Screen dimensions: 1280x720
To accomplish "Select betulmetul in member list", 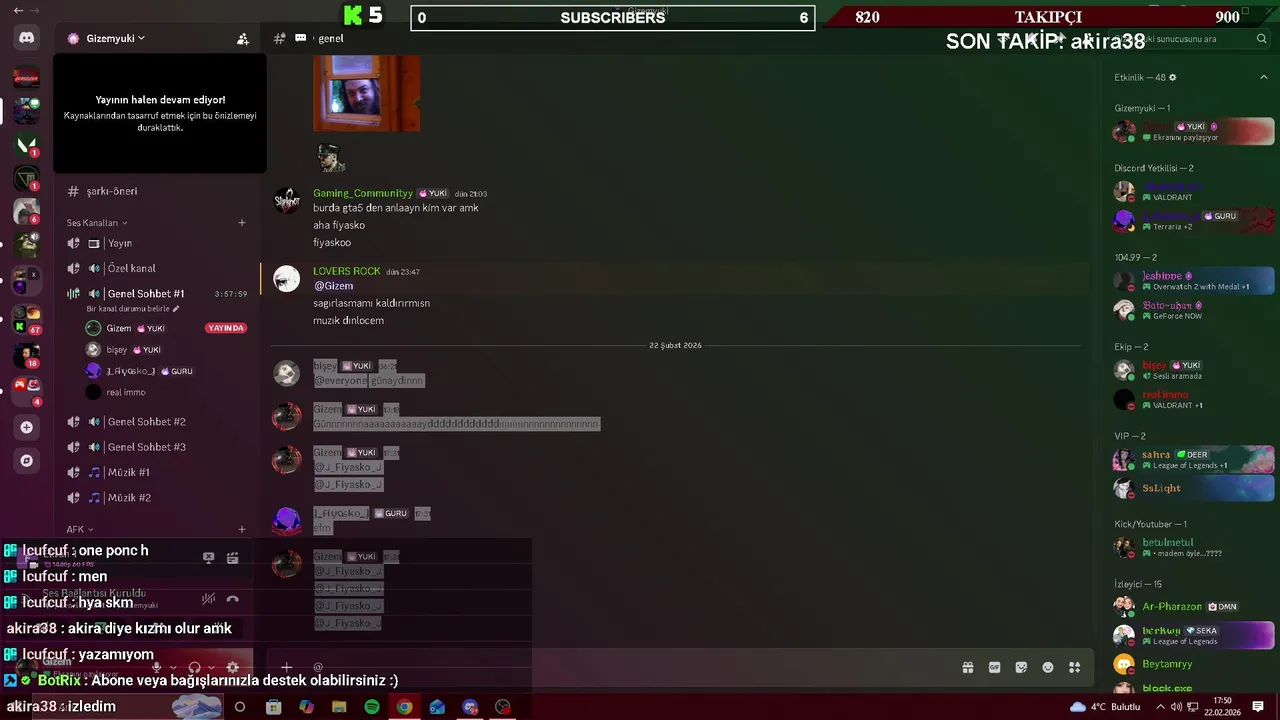I will [x=1194, y=547].
